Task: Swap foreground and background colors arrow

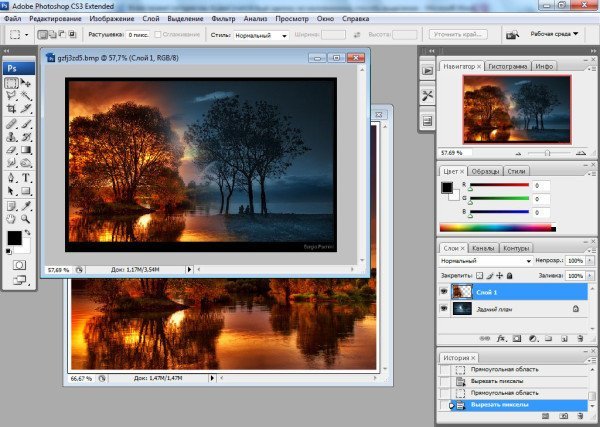Action: (28, 232)
